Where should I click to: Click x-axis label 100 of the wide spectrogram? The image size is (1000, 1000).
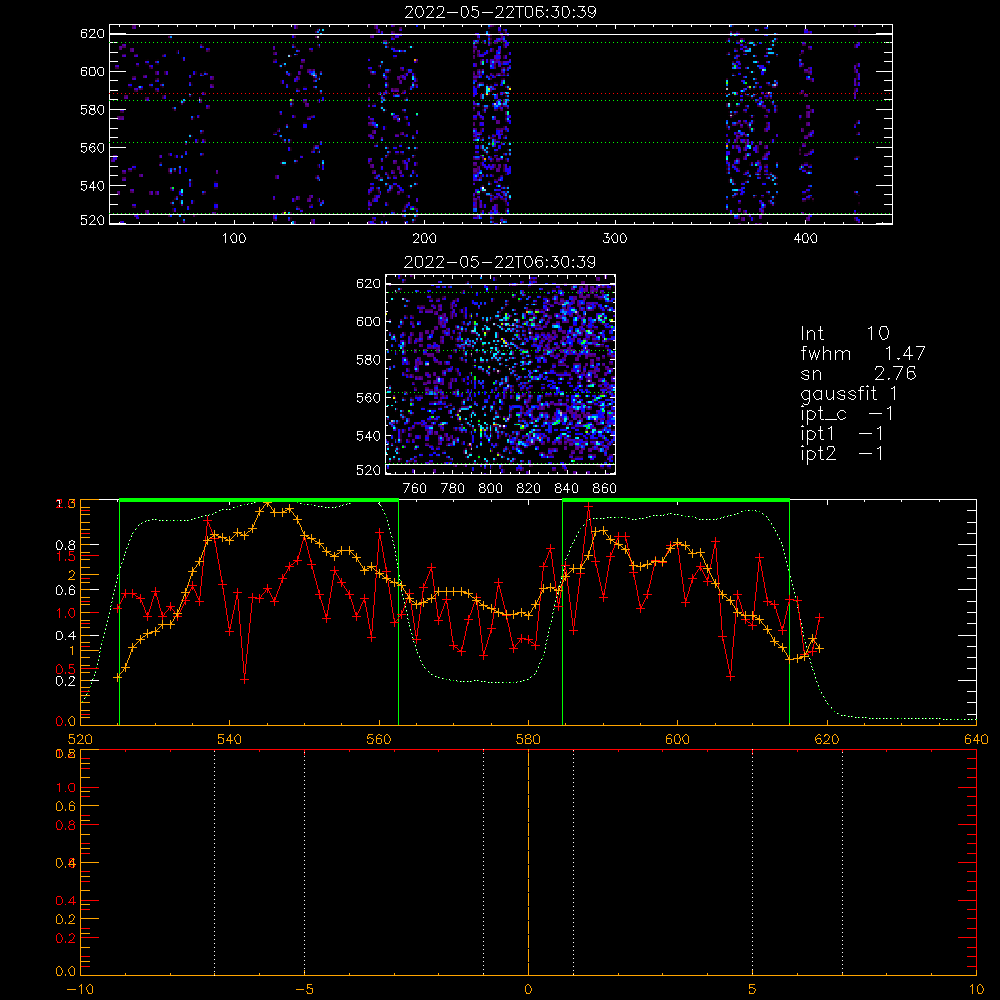coord(234,239)
